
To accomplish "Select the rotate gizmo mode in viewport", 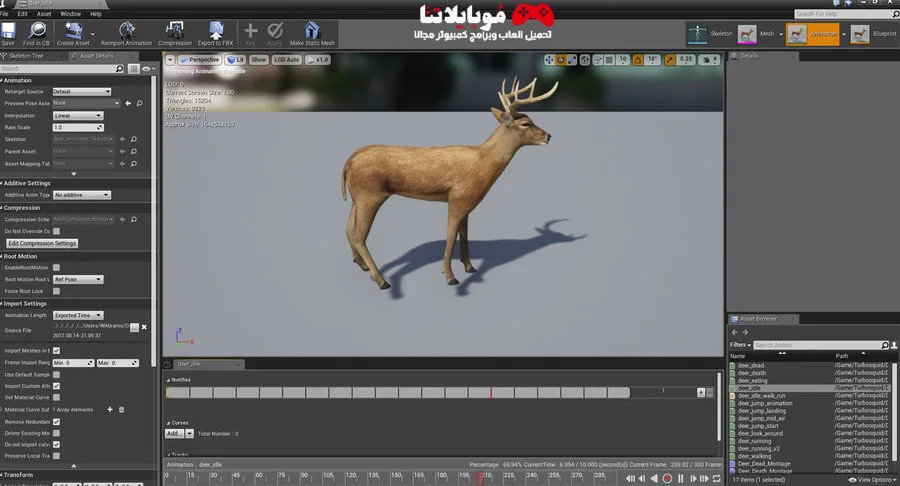I will point(561,60).
